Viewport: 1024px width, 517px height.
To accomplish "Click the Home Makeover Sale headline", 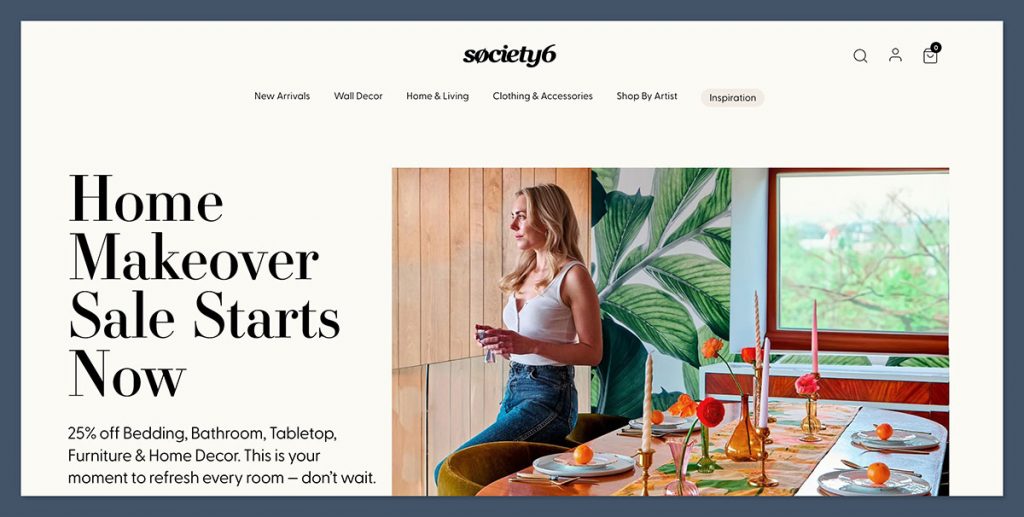I will click(x=204, y=285).
